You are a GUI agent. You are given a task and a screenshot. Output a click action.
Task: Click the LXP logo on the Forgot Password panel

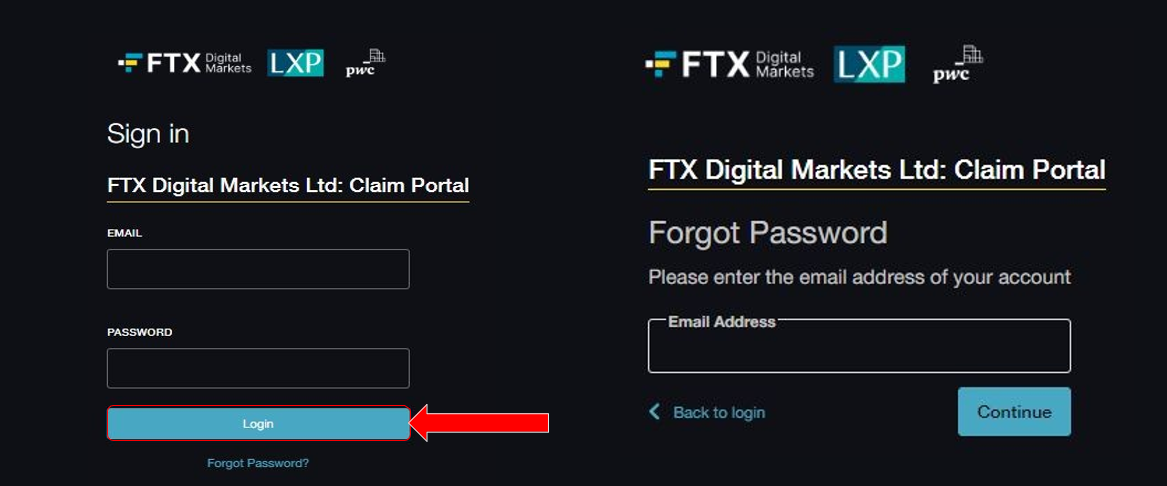pyautogui.click(x=869, y=64)
